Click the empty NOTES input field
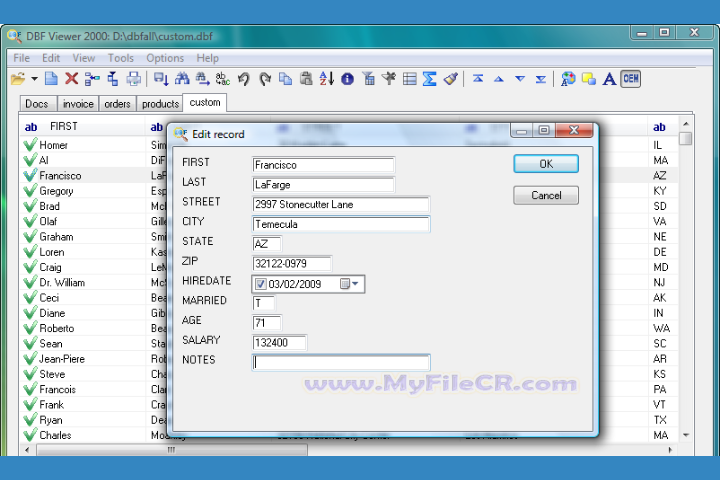 point(341,362)
